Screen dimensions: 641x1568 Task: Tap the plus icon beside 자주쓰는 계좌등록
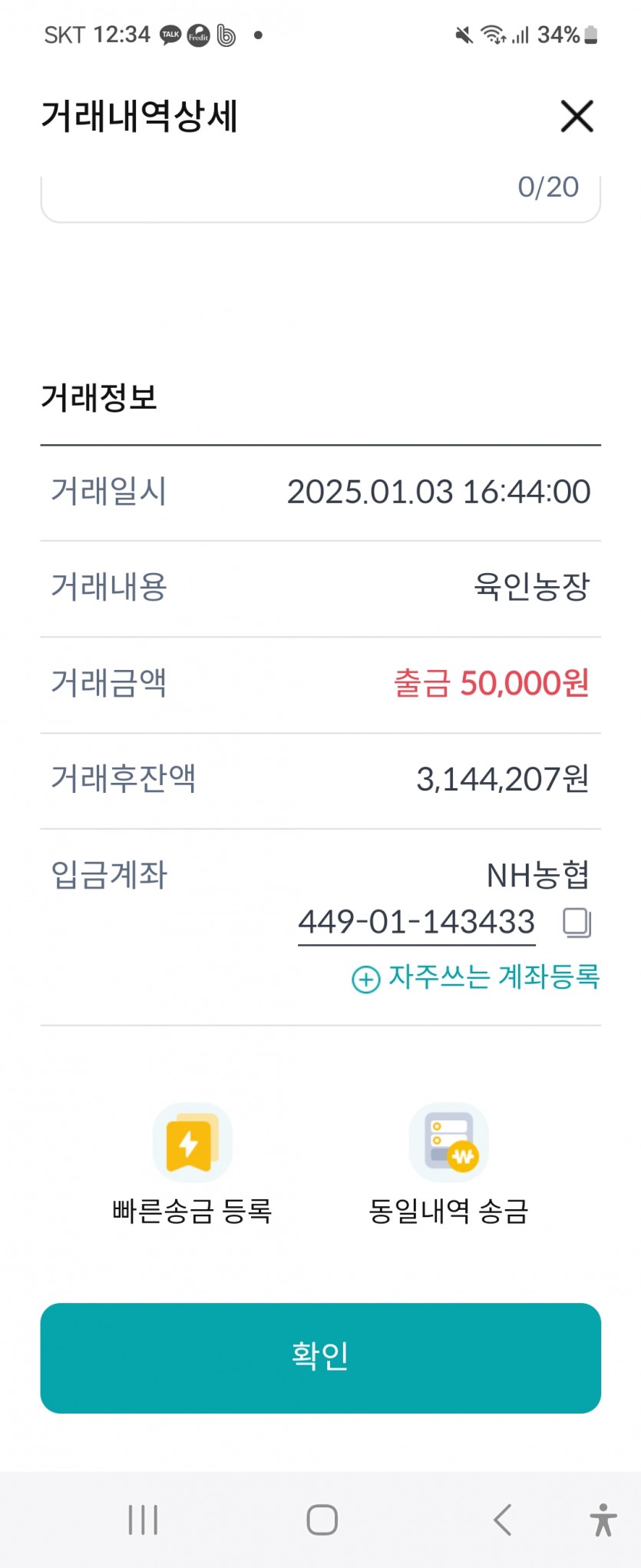click(366, 980)
